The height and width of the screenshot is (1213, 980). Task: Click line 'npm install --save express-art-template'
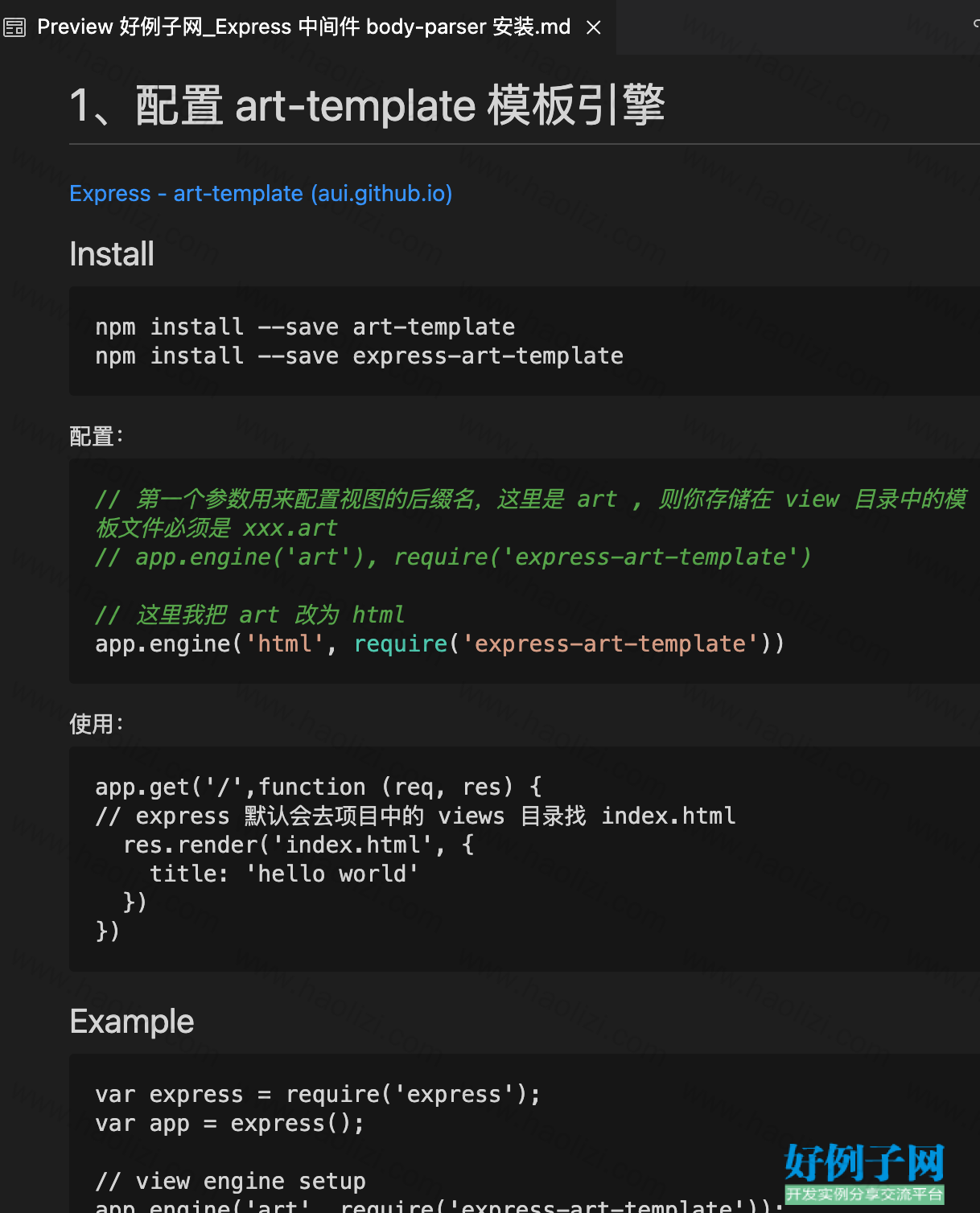pyautogui.click(x=359, y=356)
